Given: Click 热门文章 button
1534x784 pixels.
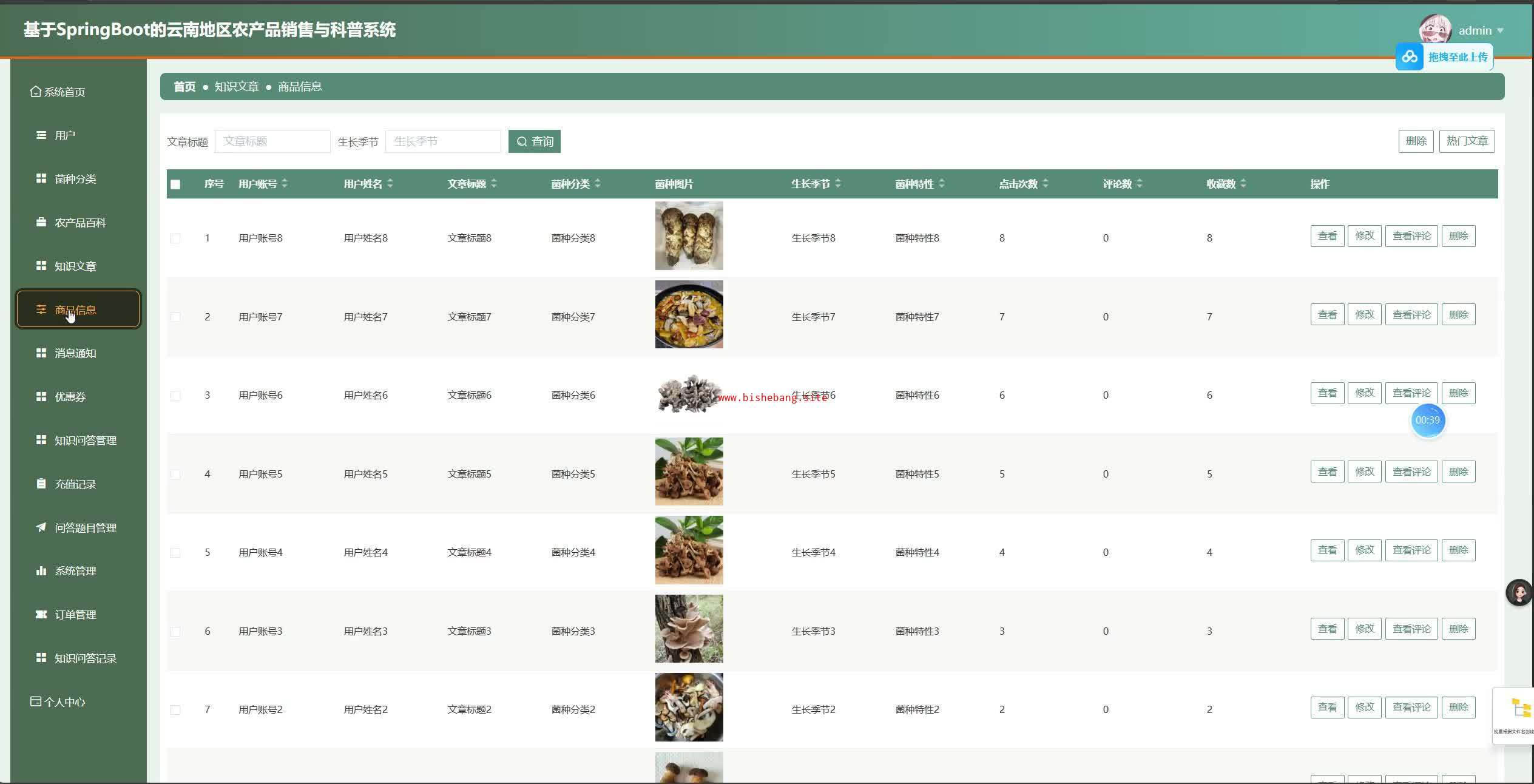Looking at the screenshot, I should coord(1467,141).
